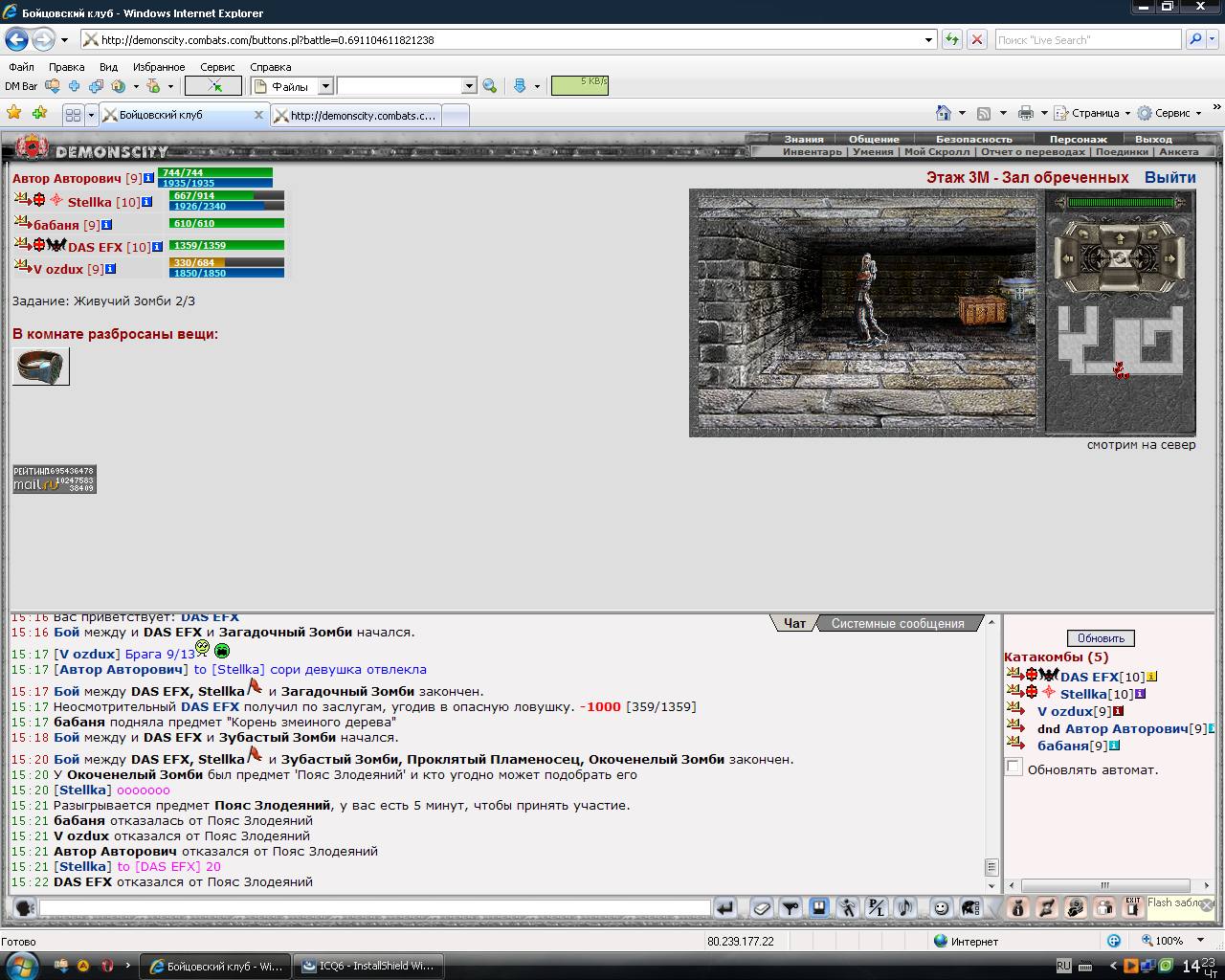Click the Home icon in IE toolbar
This screenshot has width=1225, height=980.
944,113
